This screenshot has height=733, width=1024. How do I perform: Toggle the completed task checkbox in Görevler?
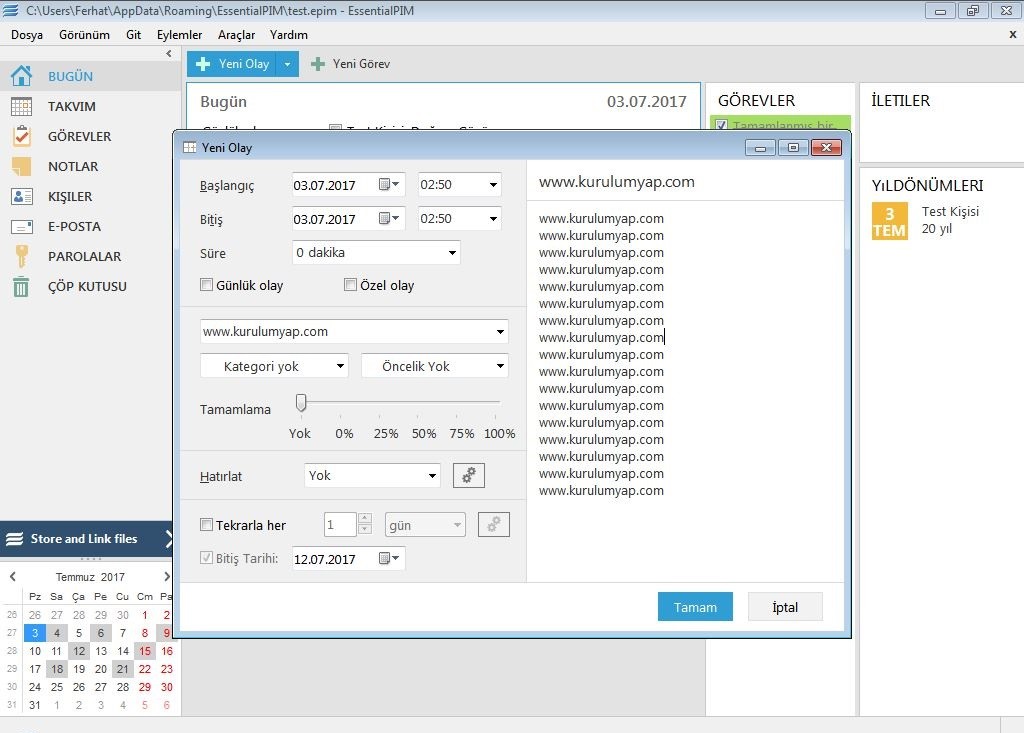coord(722,125)
